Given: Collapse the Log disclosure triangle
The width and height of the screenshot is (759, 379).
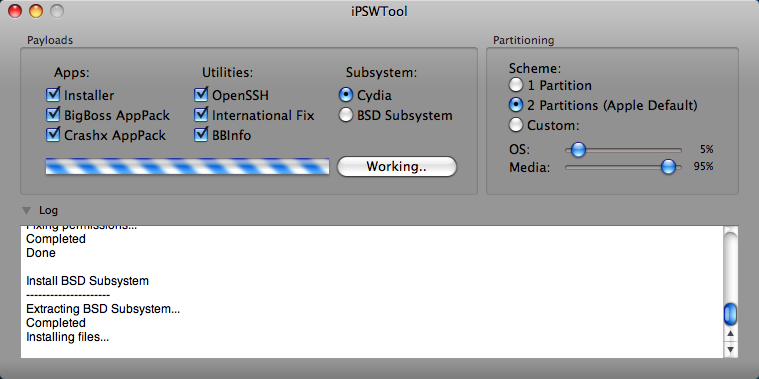Looking at the screenshot, I should 27,211.
